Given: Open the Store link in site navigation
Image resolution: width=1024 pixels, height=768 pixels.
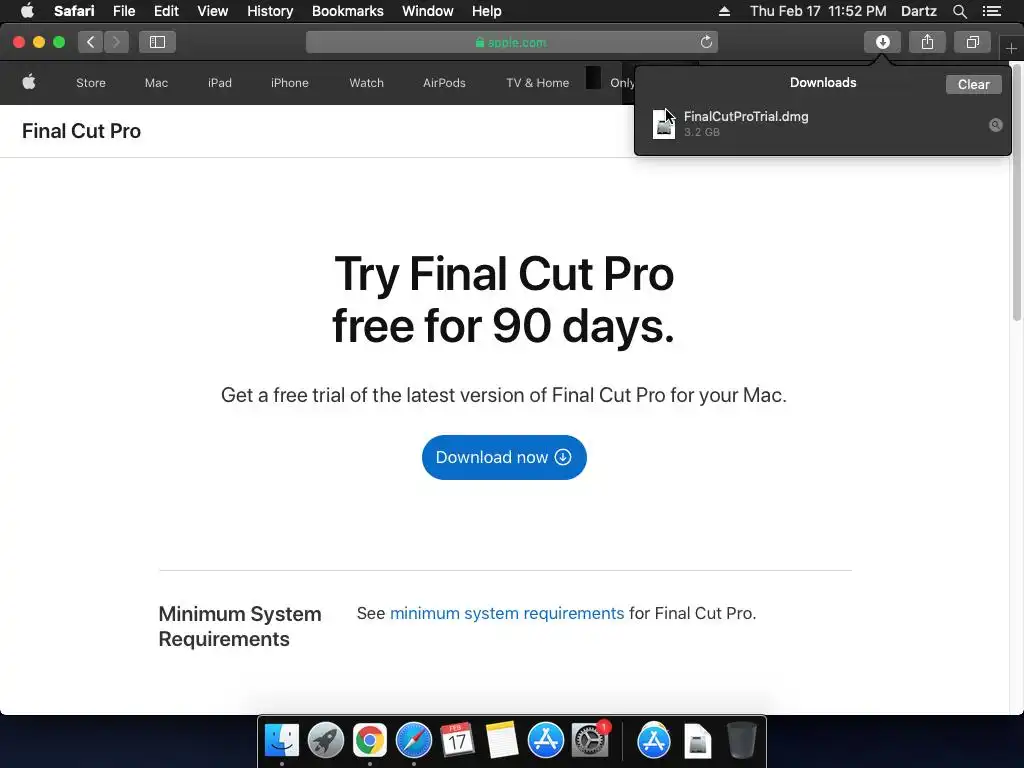Looking at the screenshot, I should tap(91, 83).
